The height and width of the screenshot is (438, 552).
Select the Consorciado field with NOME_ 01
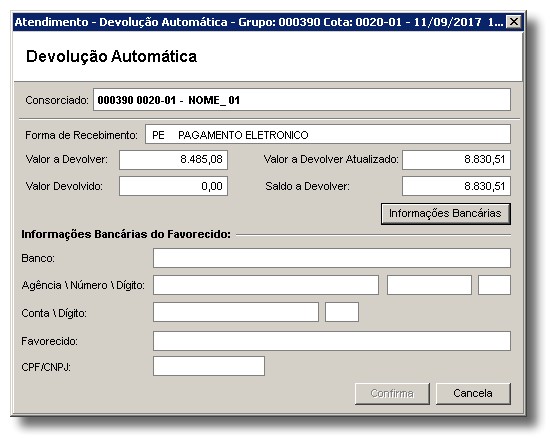pyautogui.click(x=302, y=100)
